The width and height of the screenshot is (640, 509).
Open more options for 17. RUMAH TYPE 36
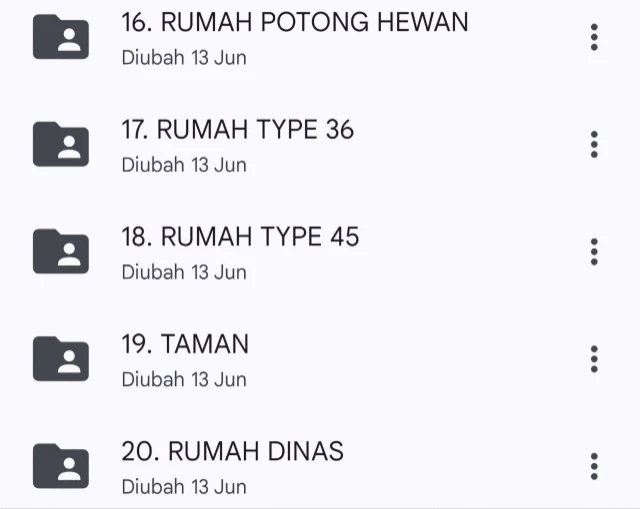(x=594, y=144)
